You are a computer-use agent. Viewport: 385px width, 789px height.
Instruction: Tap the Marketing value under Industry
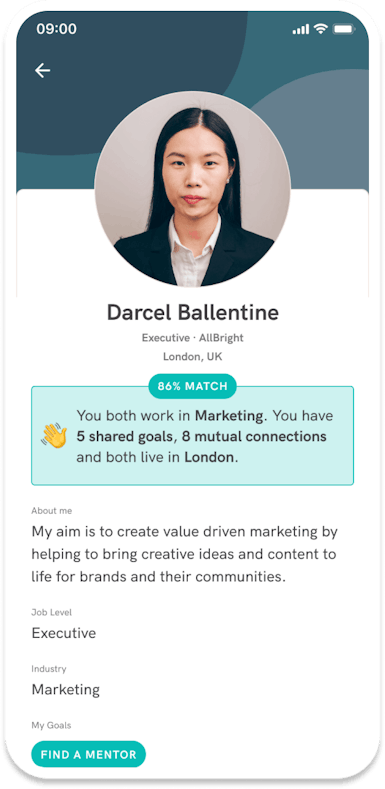pyautogui.click(x=65, y=689)
